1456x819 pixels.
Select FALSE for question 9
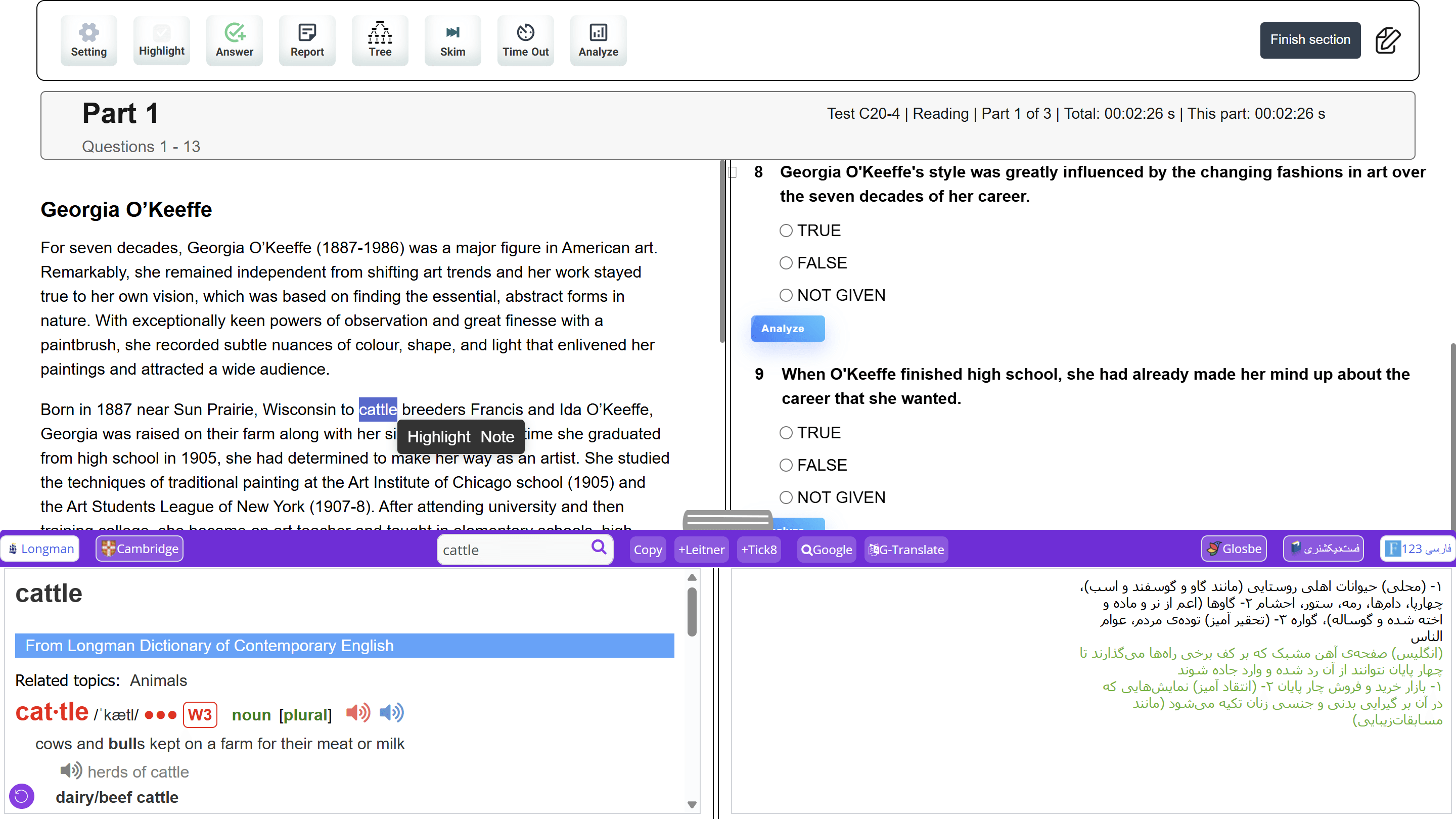point(786,465)
